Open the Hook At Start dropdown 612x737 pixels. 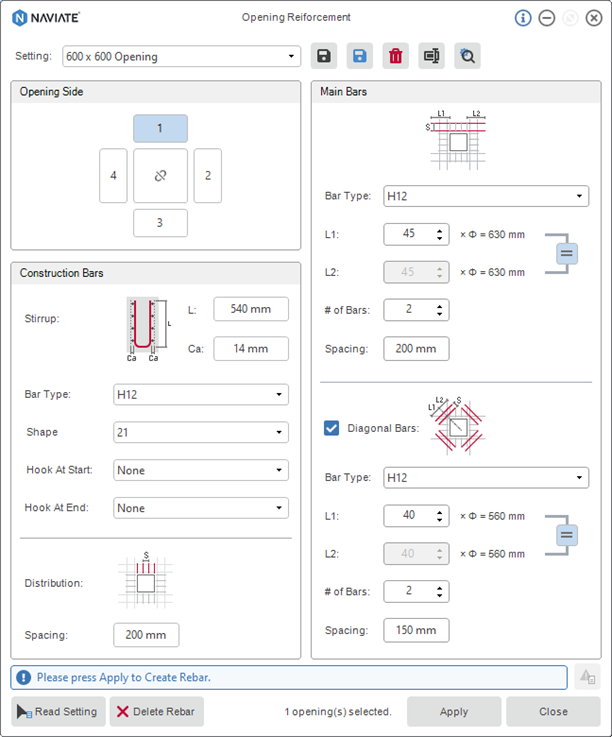[200, 470]
